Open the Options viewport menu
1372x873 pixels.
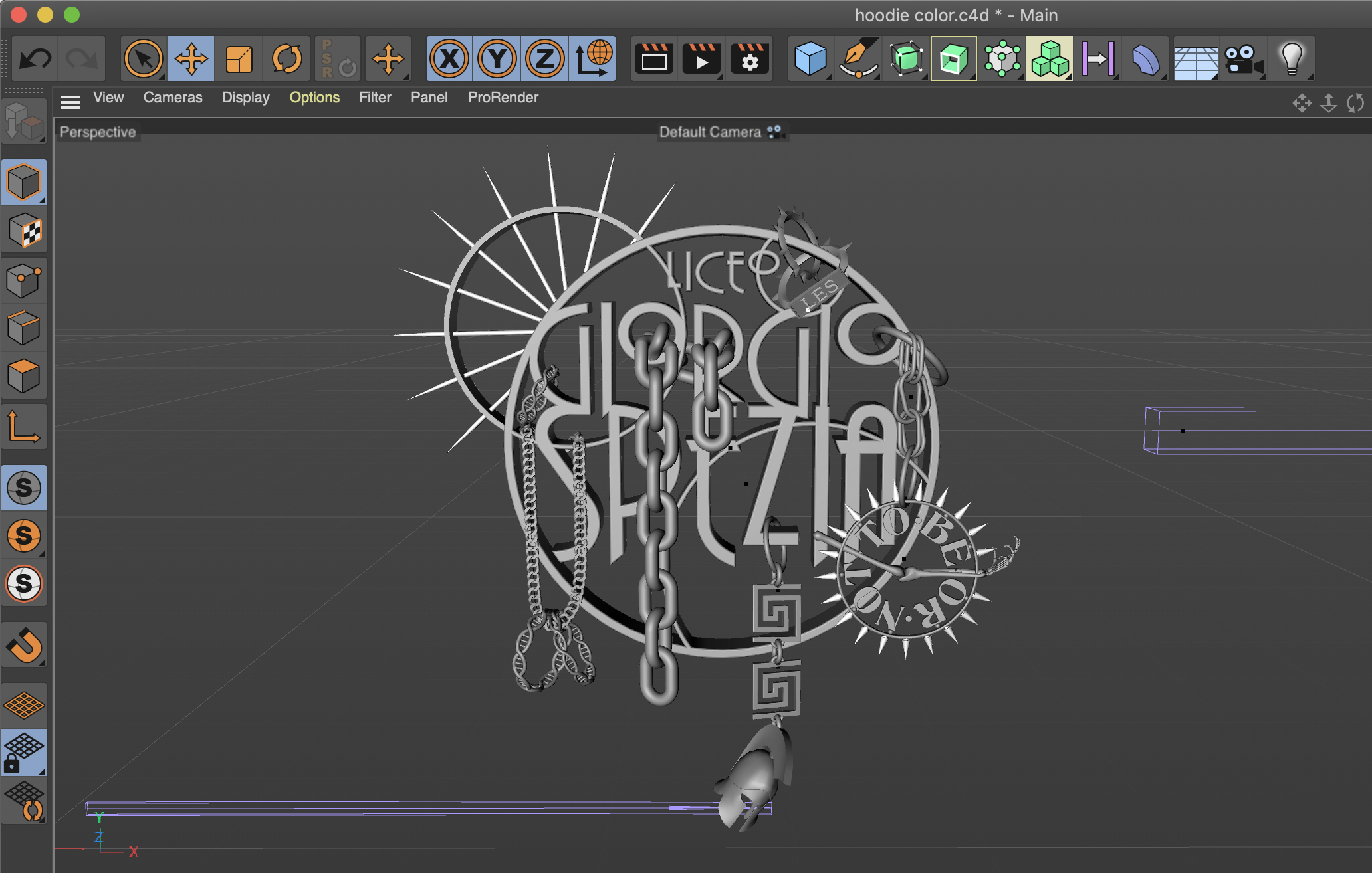click(x=314, y=98)
